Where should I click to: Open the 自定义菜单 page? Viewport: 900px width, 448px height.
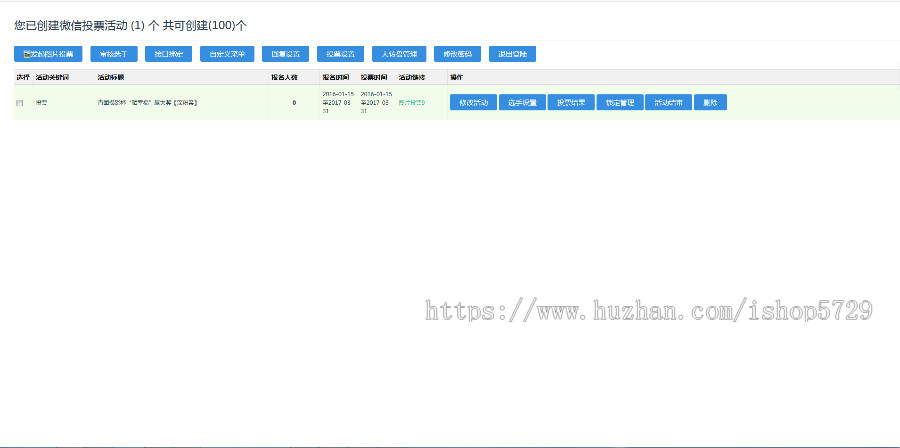point(227,54)
